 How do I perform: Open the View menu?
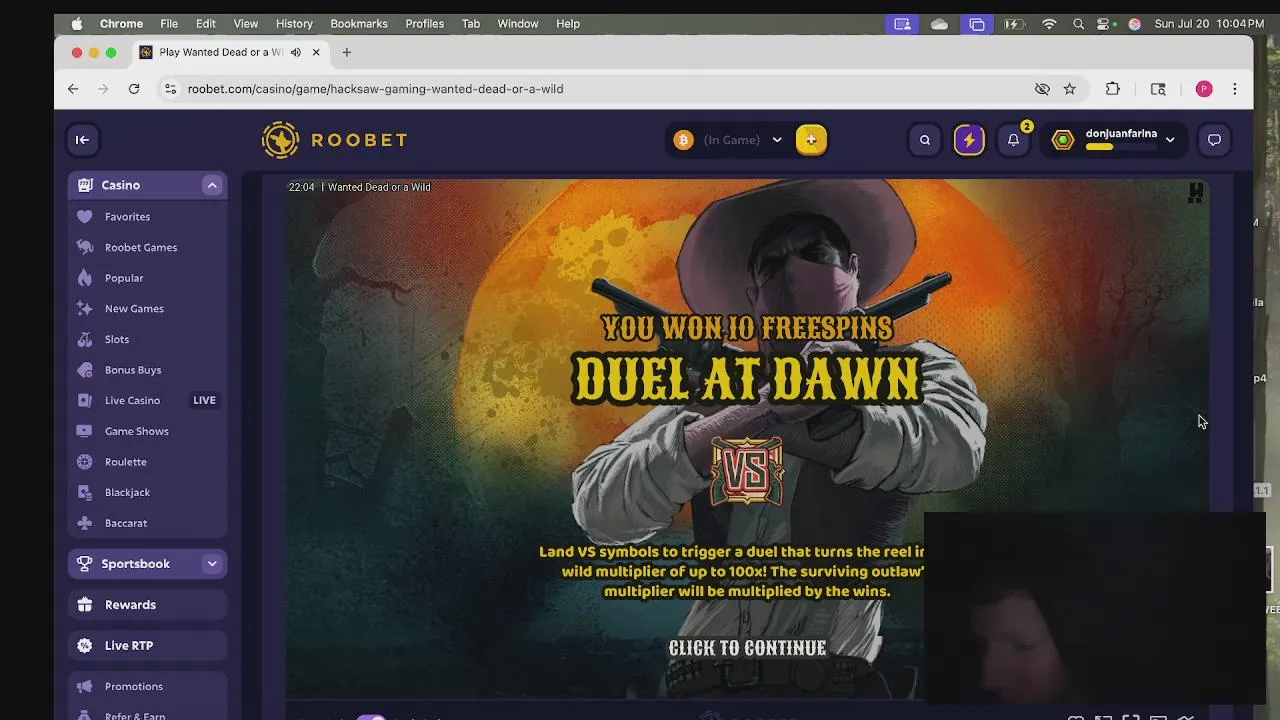point(245,23)
